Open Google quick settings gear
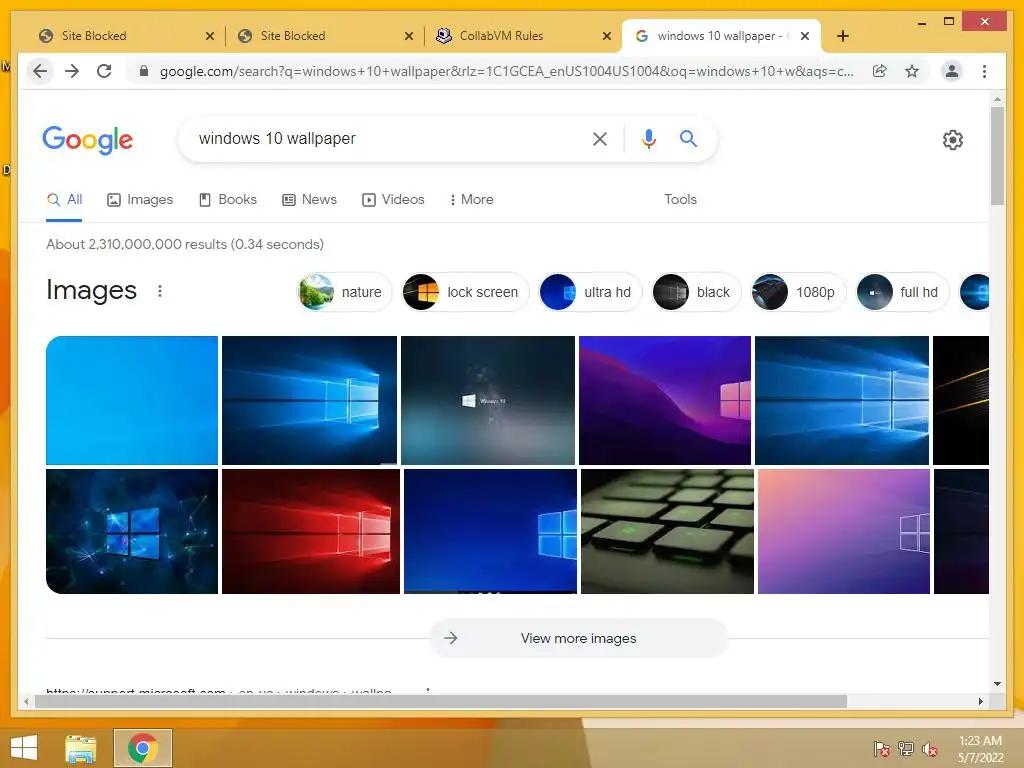 pos(953,140)
